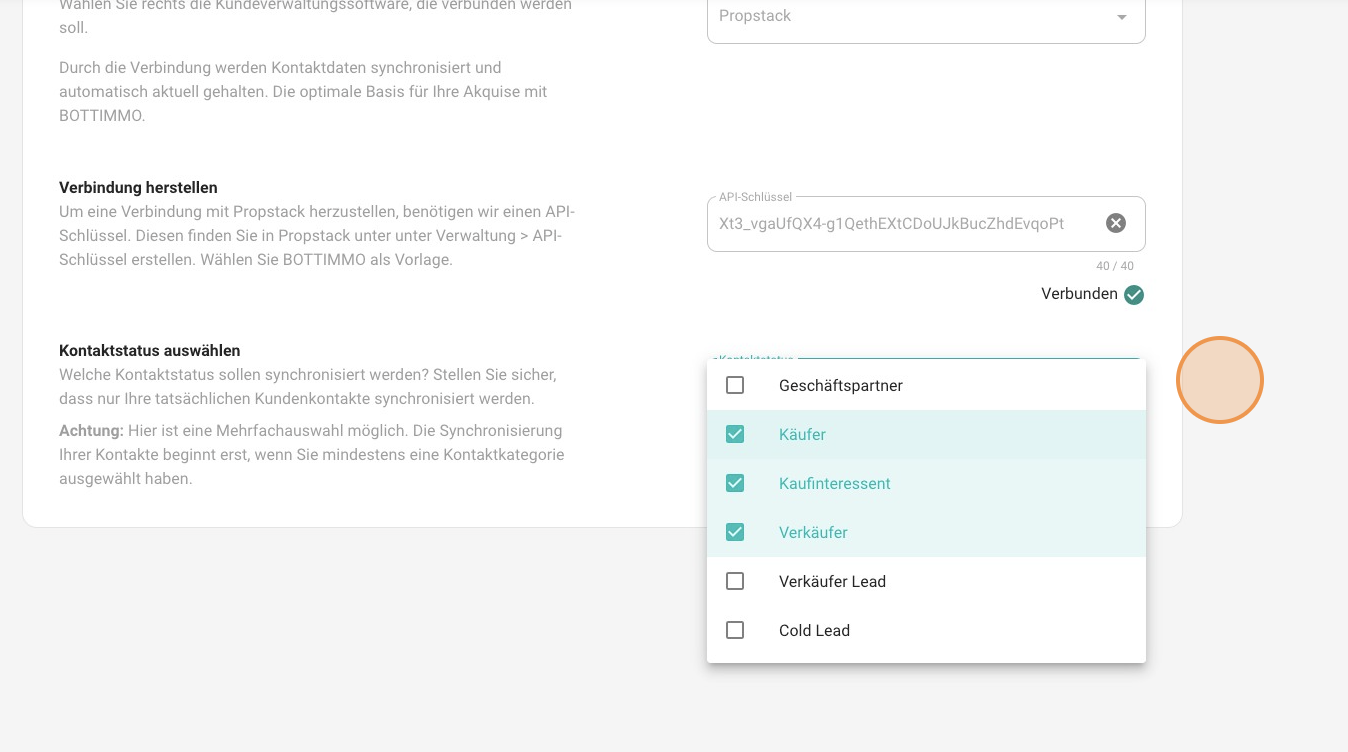Clear the API-Schlüssel field with the X icon

coord(1115,223)
